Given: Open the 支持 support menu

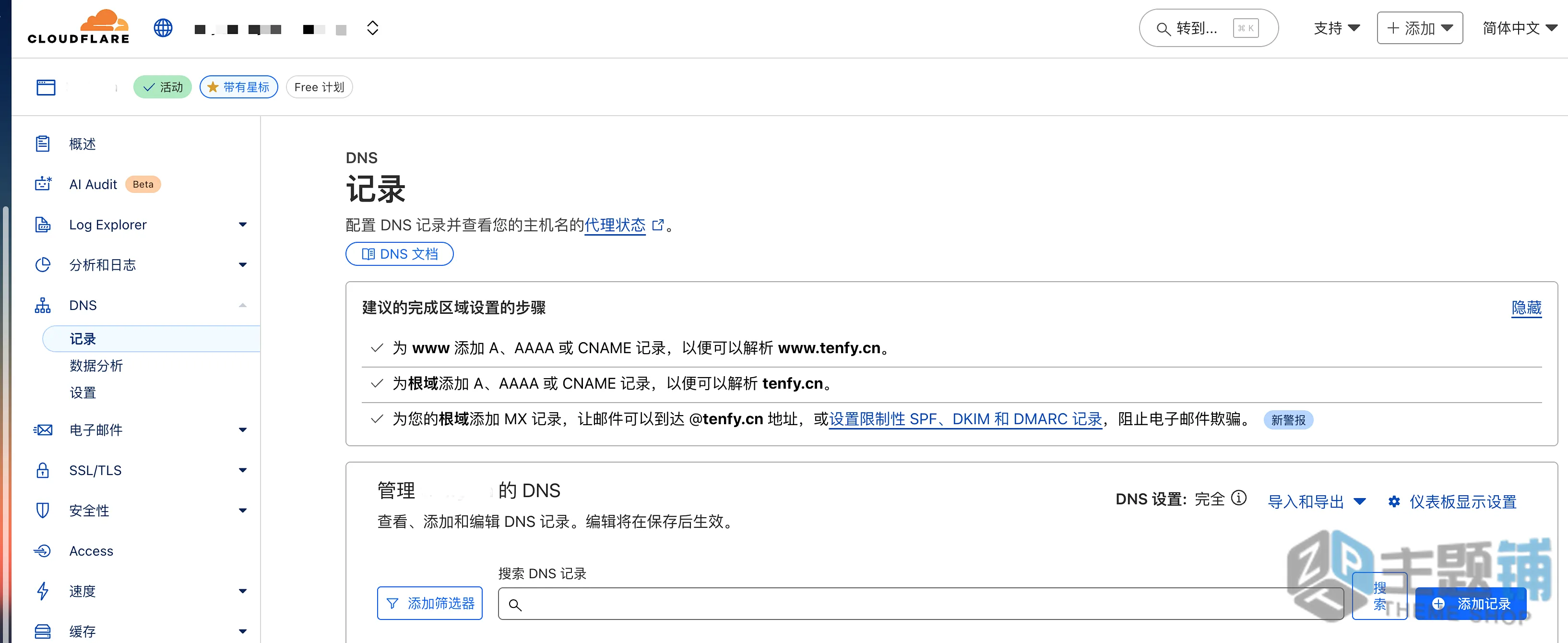Looking at the screenshot, I should click(x=1336, y=28).
